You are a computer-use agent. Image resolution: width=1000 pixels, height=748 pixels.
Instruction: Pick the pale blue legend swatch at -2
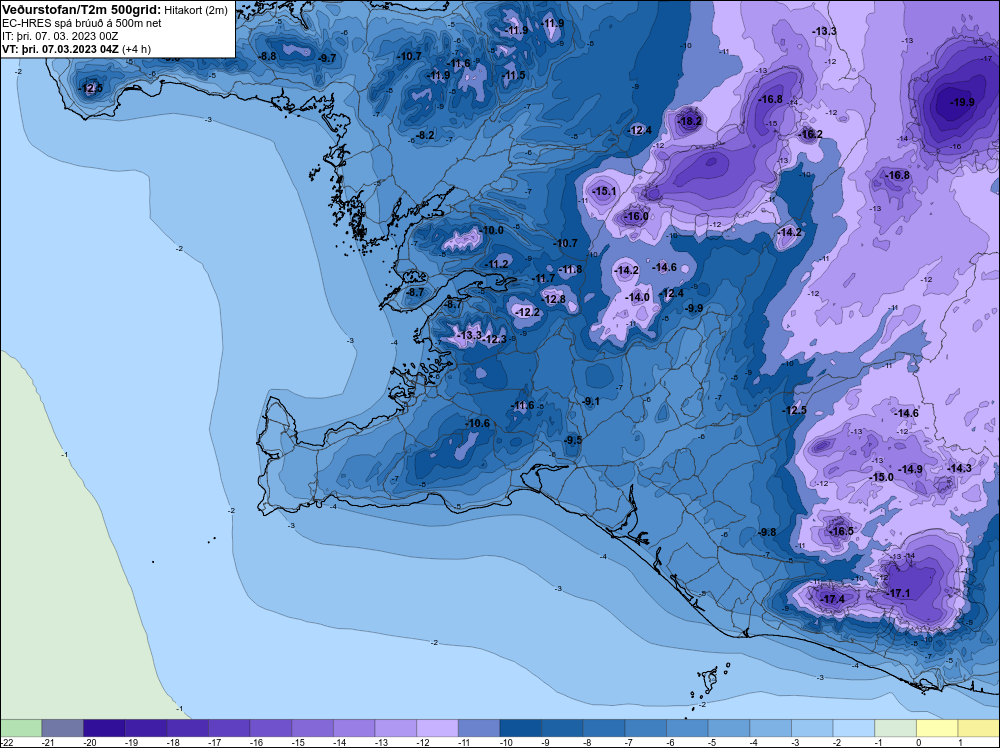[x=853, y=728]
